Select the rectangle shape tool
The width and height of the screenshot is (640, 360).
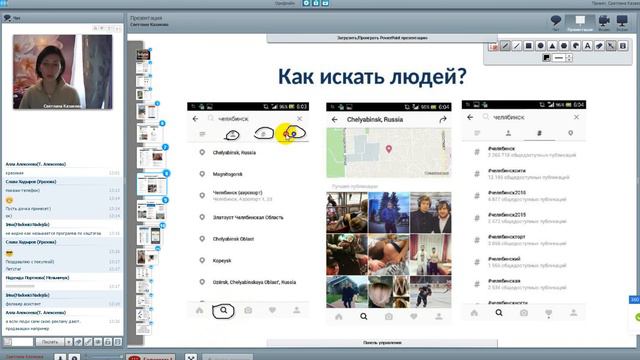pyautogui.click(x=529, y=46)
